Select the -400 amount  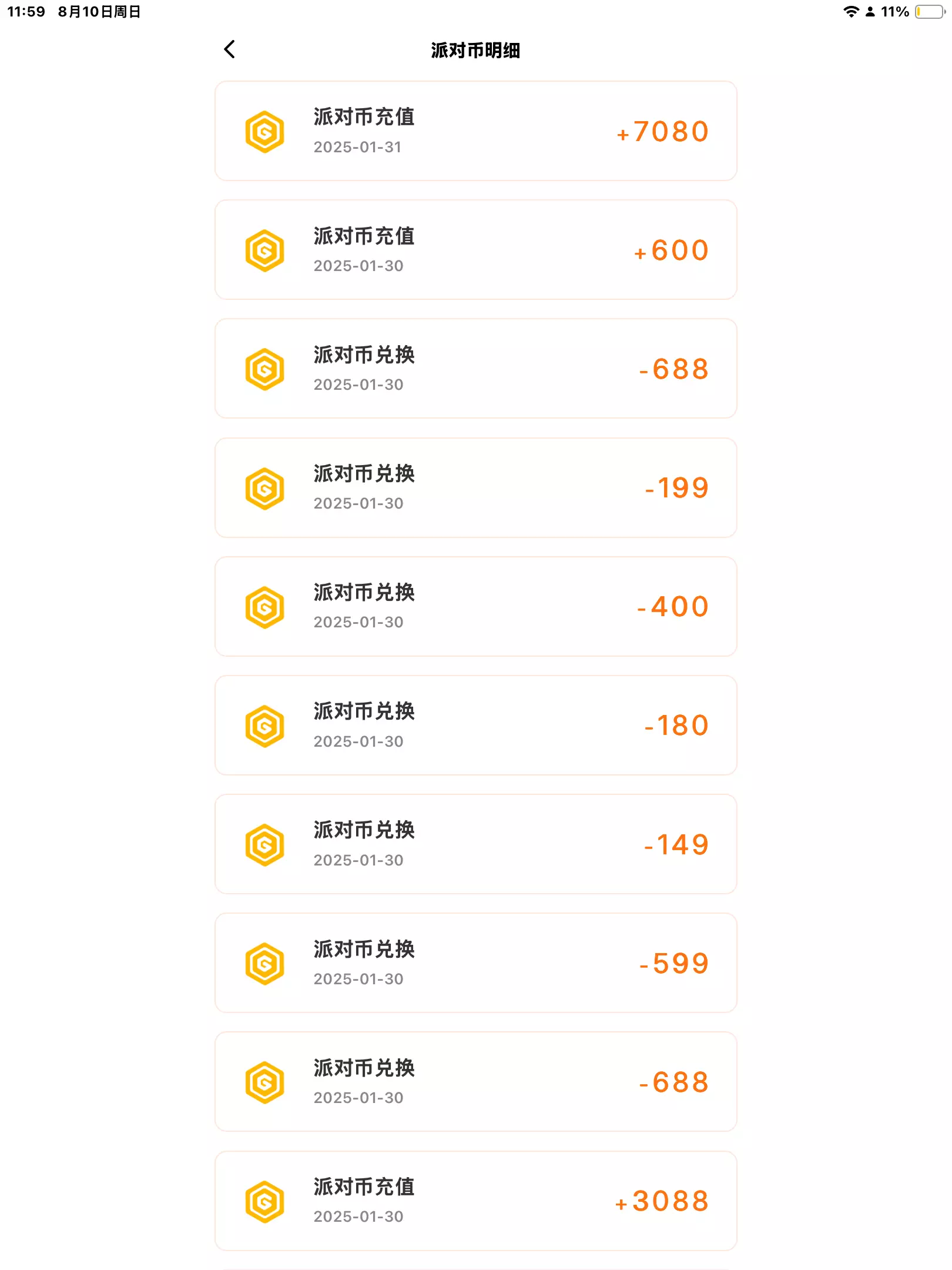click(673, 607)
